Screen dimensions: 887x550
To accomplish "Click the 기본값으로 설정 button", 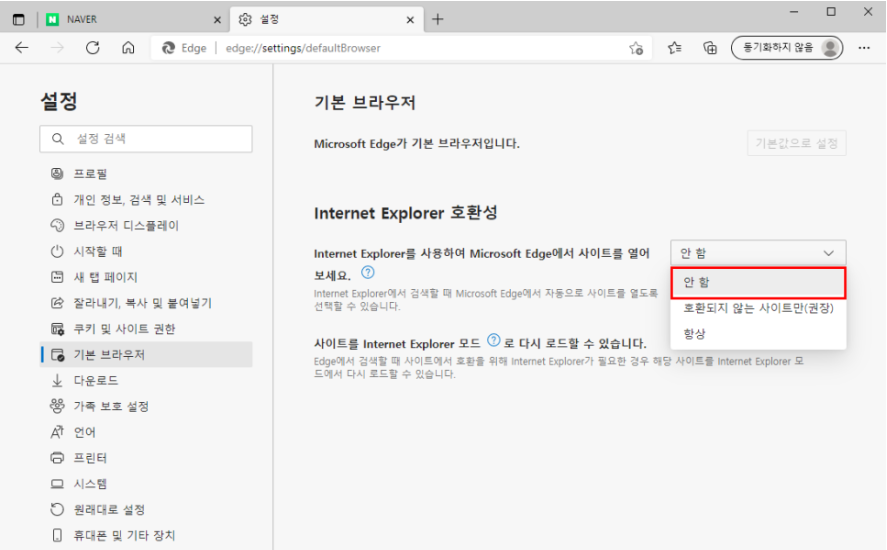I will click(796, 143).
